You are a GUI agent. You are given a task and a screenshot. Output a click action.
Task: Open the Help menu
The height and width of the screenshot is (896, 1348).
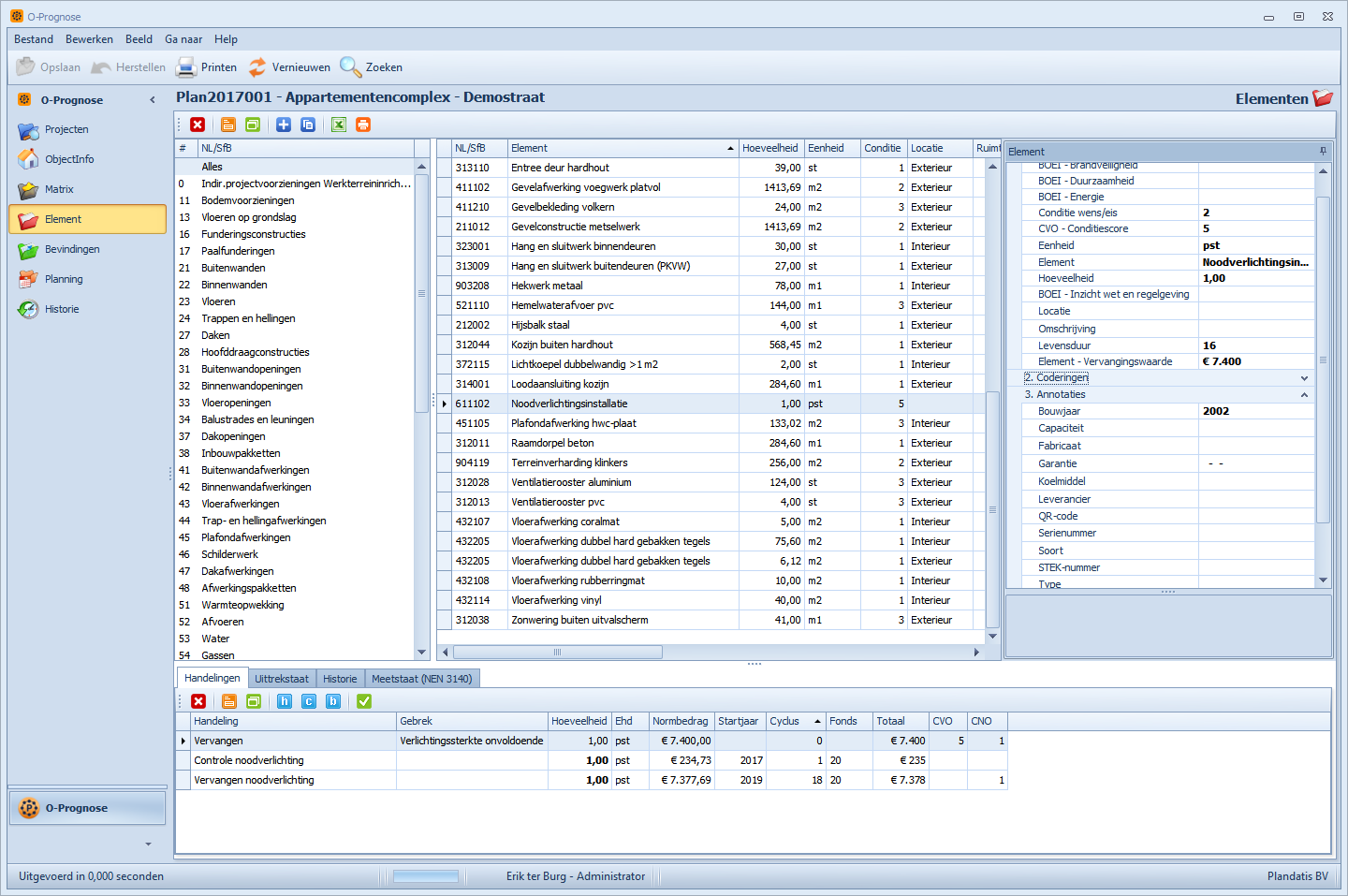coord(226,39)
